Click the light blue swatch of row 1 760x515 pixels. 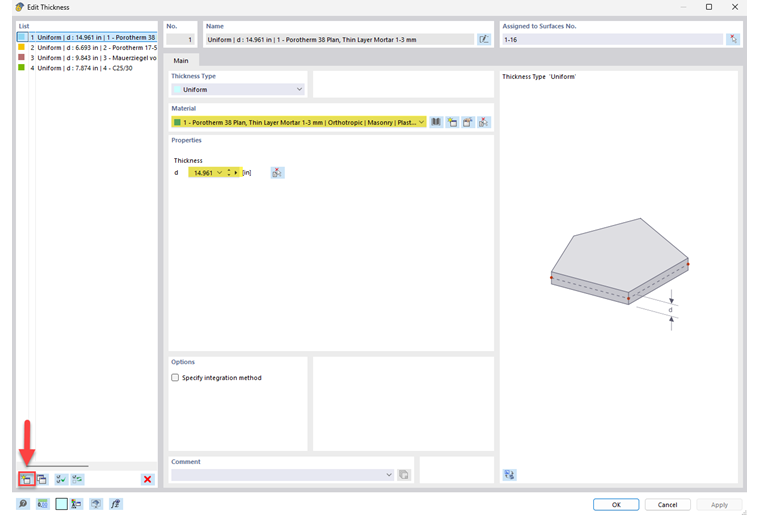(x=22, y=37)
